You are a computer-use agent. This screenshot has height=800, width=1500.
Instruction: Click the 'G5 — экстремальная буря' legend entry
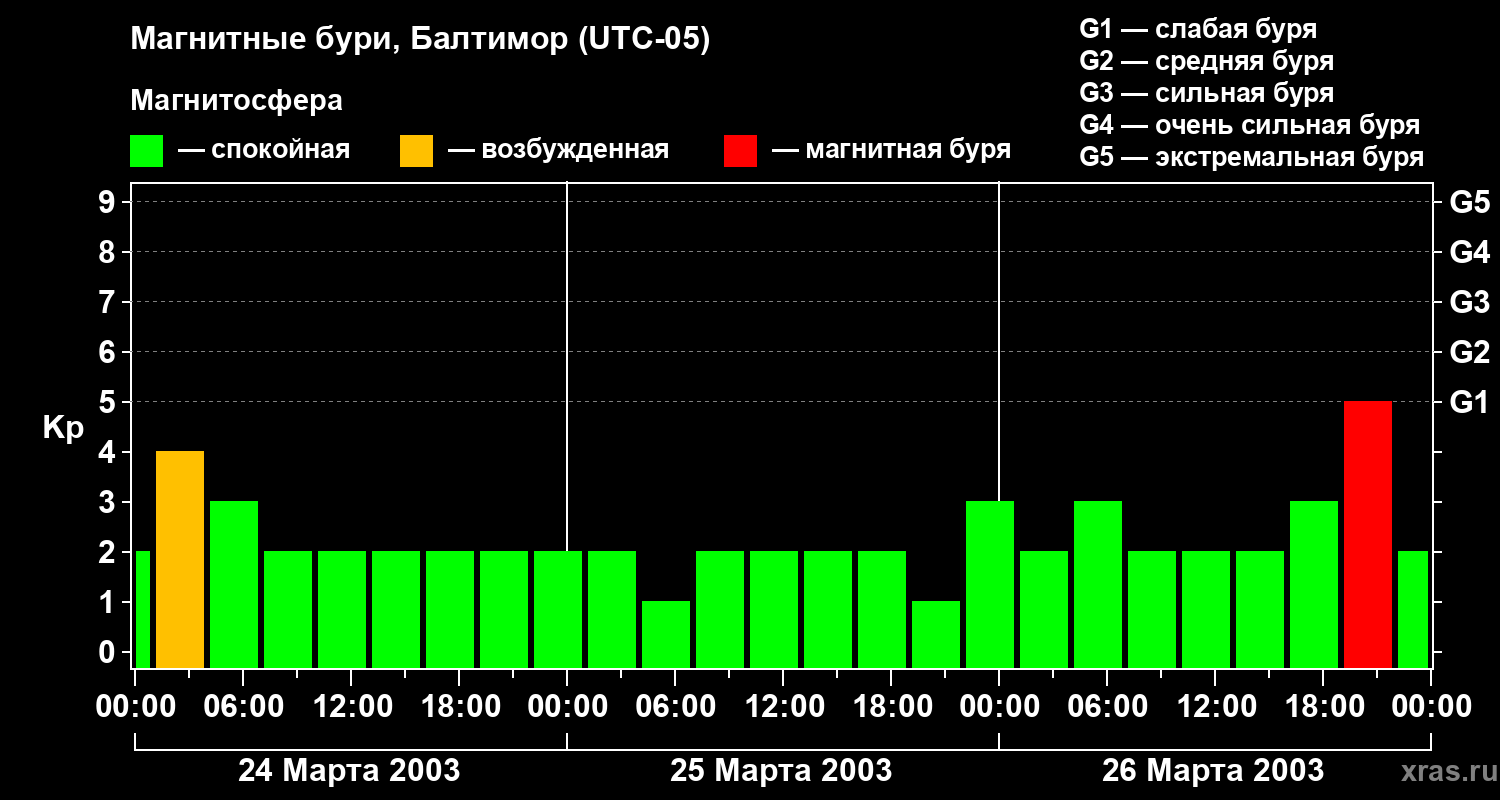[x=1251, y=157]
